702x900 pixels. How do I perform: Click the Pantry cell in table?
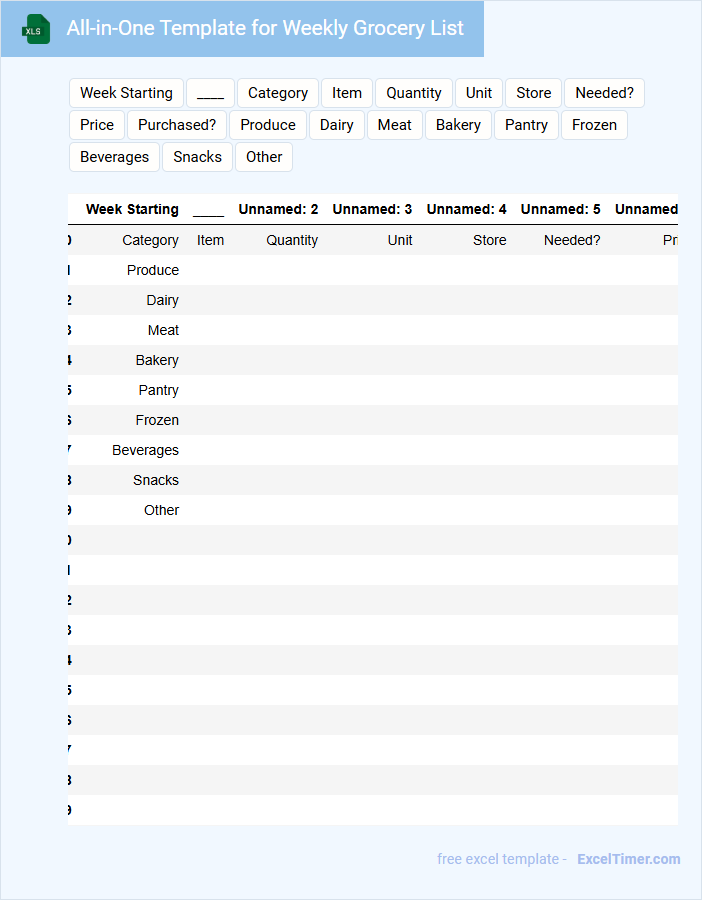(x=158, y=390)
